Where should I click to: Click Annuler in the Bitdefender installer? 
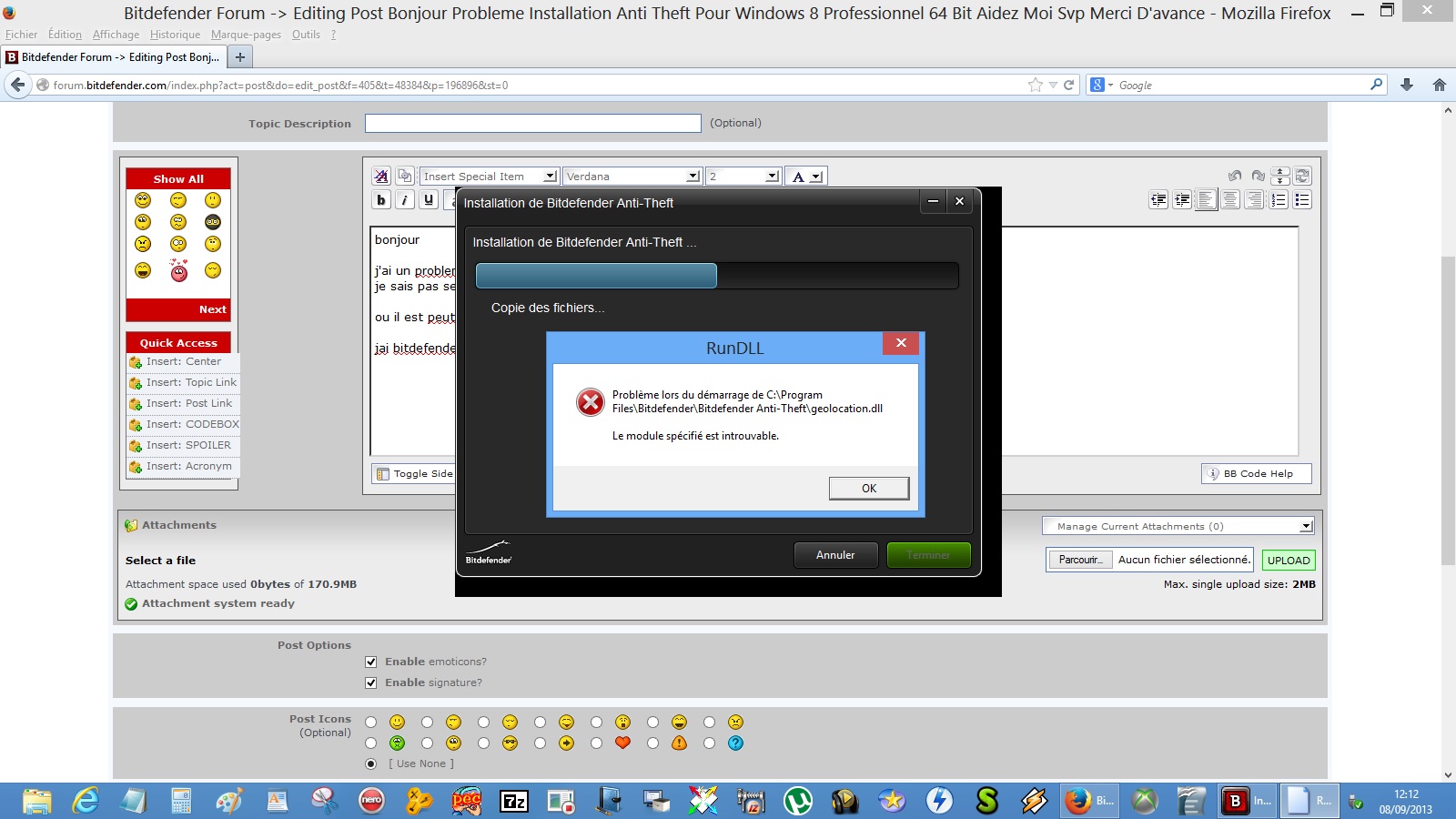[835, 555]
